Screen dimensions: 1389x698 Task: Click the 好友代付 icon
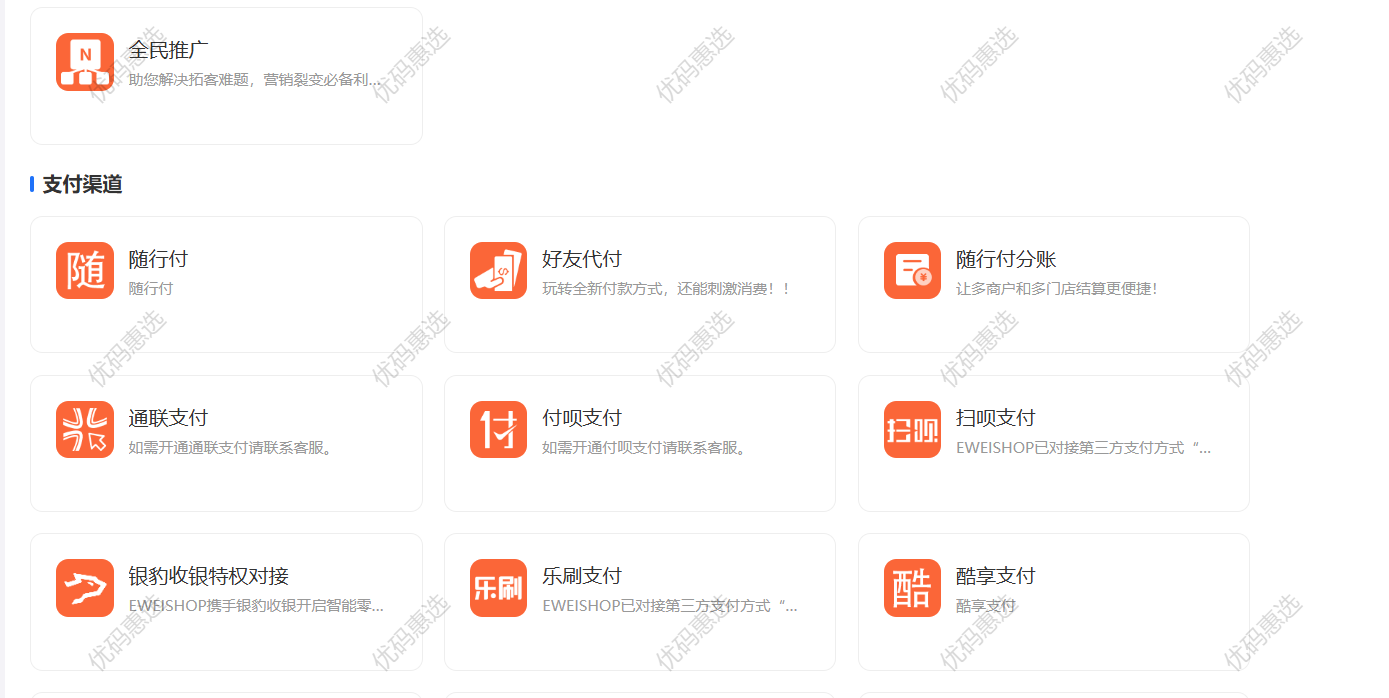pyautogui.click(x=498, y=271)
